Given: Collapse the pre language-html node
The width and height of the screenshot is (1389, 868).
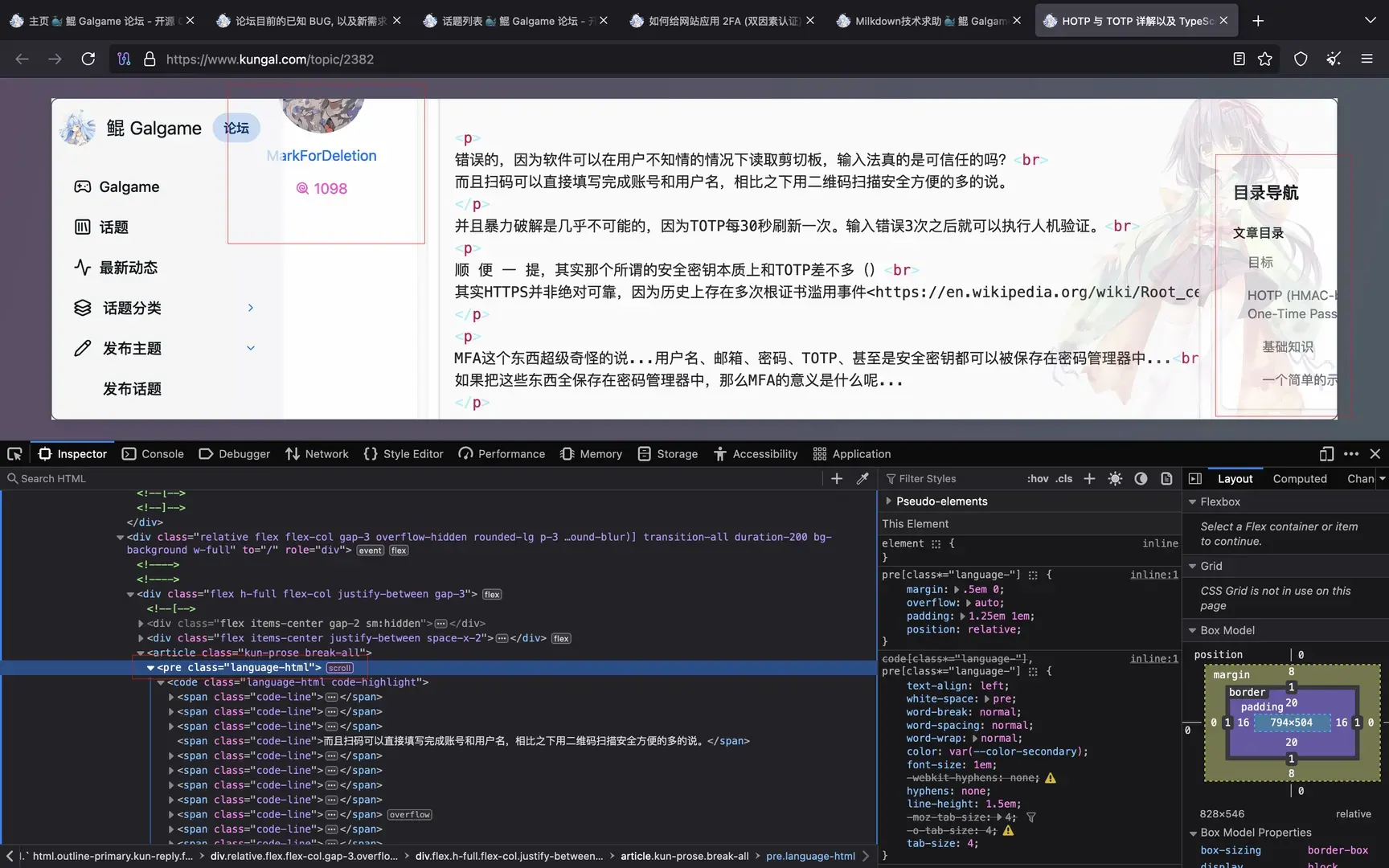Looking at the screenshot, I should tap(150, 668).
